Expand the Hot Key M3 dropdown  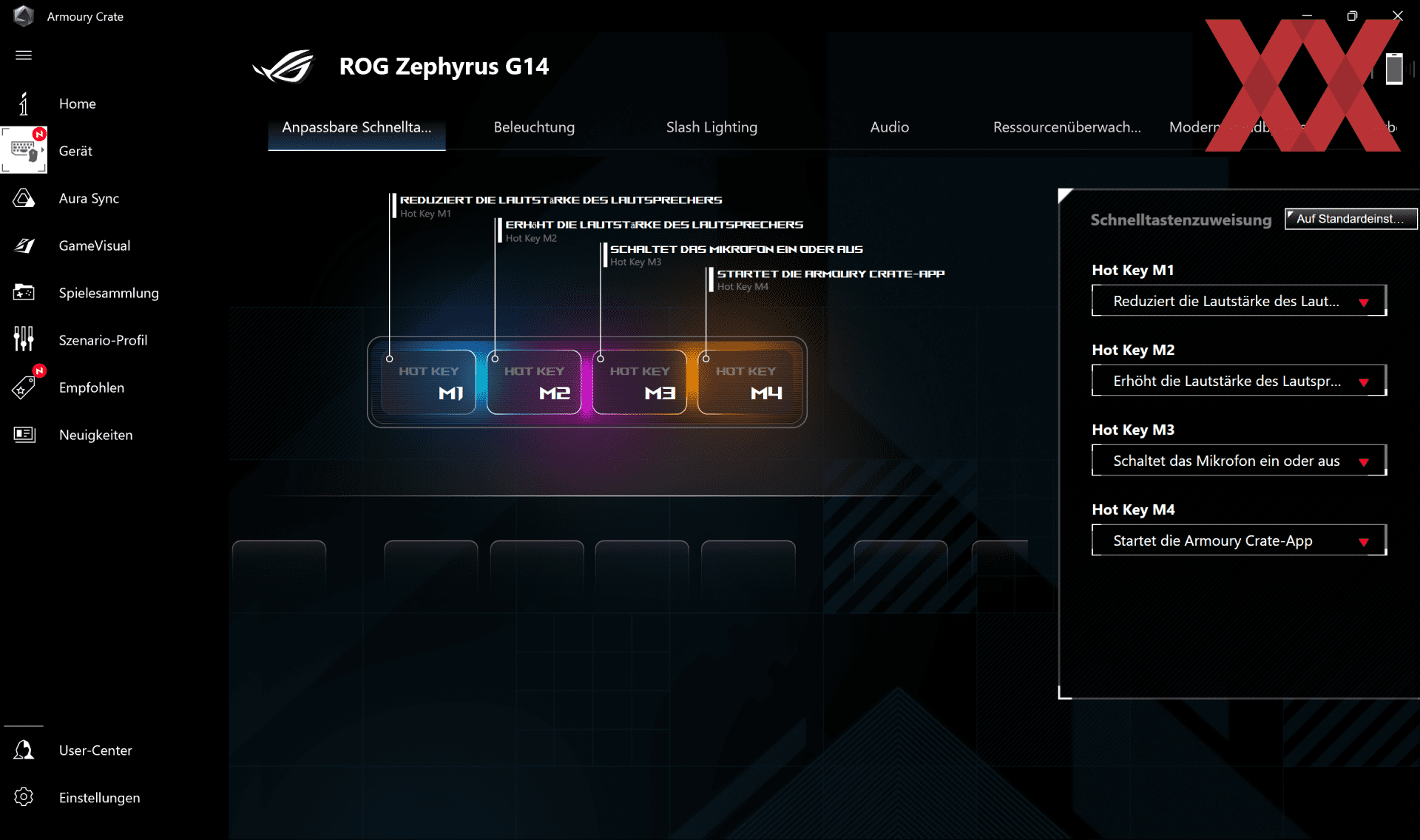point(1239,461)
